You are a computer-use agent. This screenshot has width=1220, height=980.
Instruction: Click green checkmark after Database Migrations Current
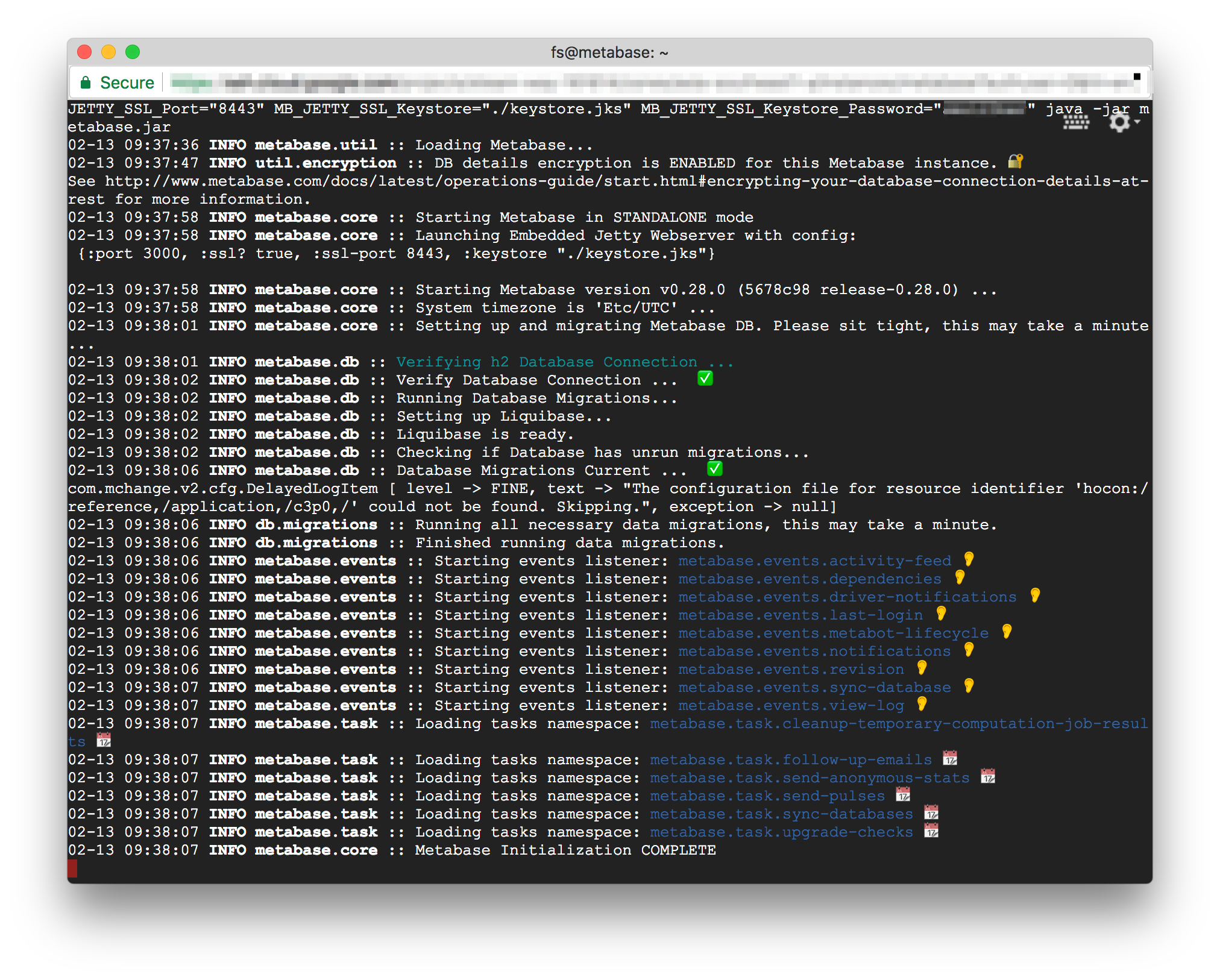pos(714,469)
